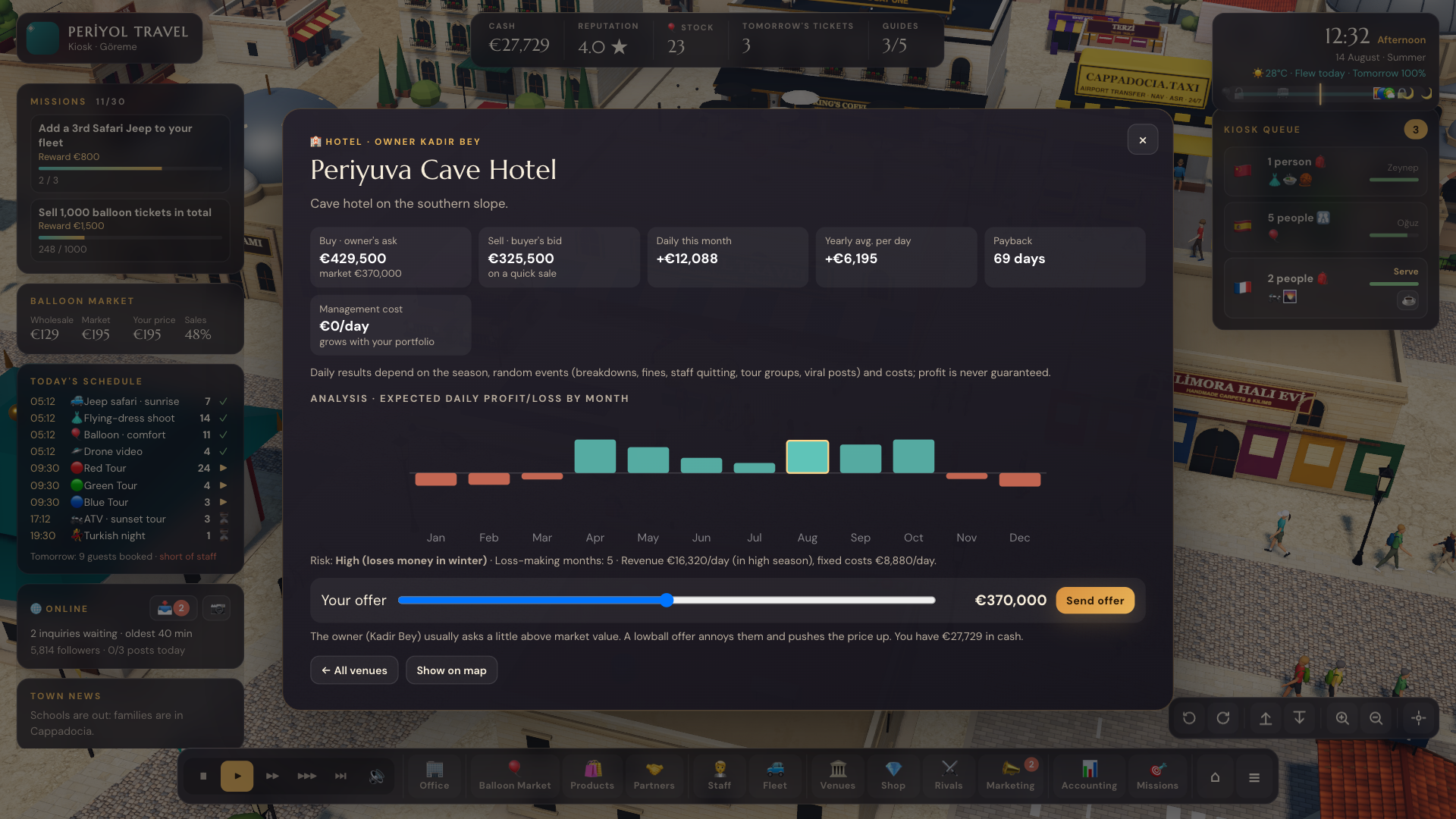Tilt camera up

tap(1266, 717)
